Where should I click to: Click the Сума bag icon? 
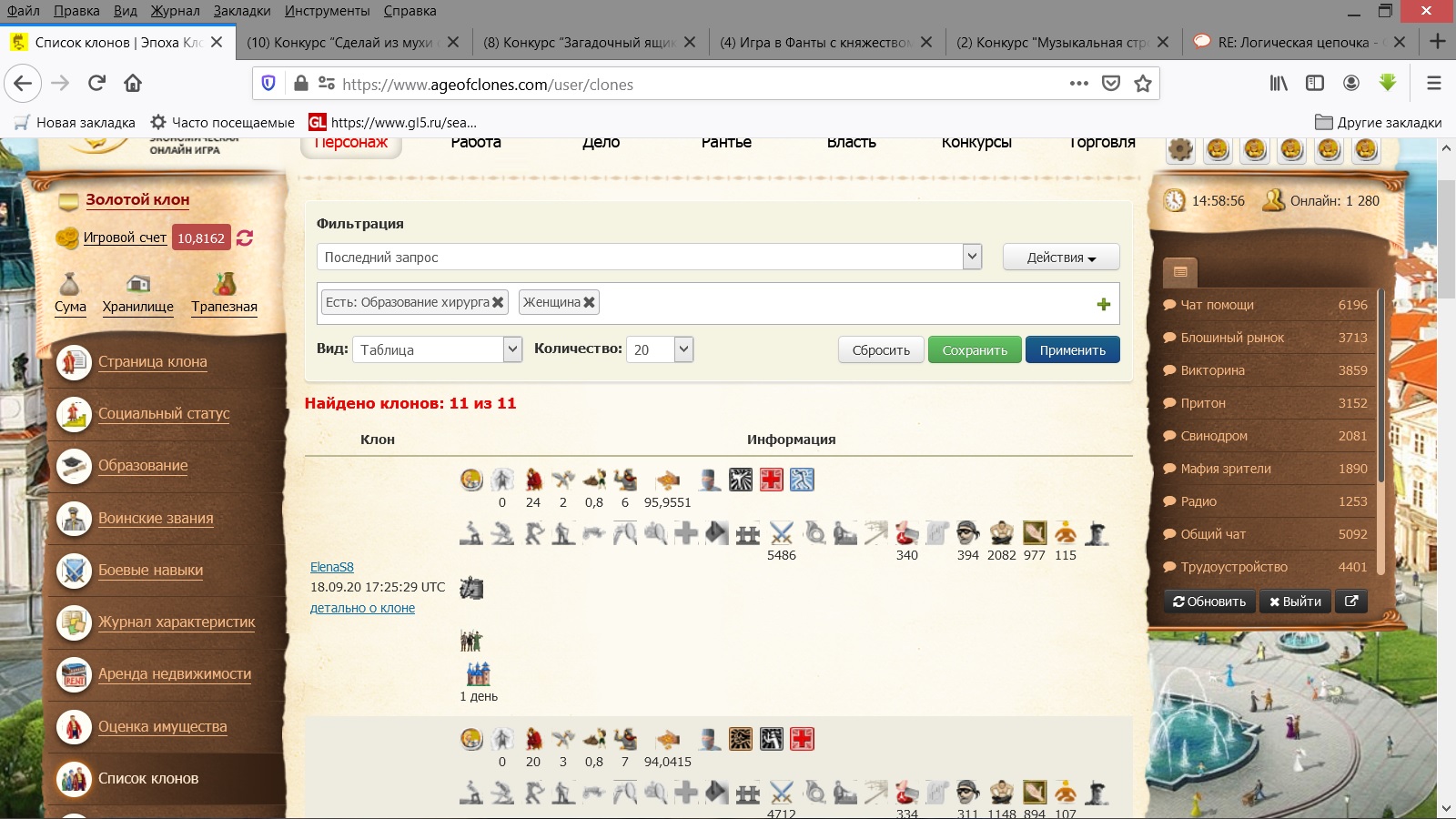point(70,283)
